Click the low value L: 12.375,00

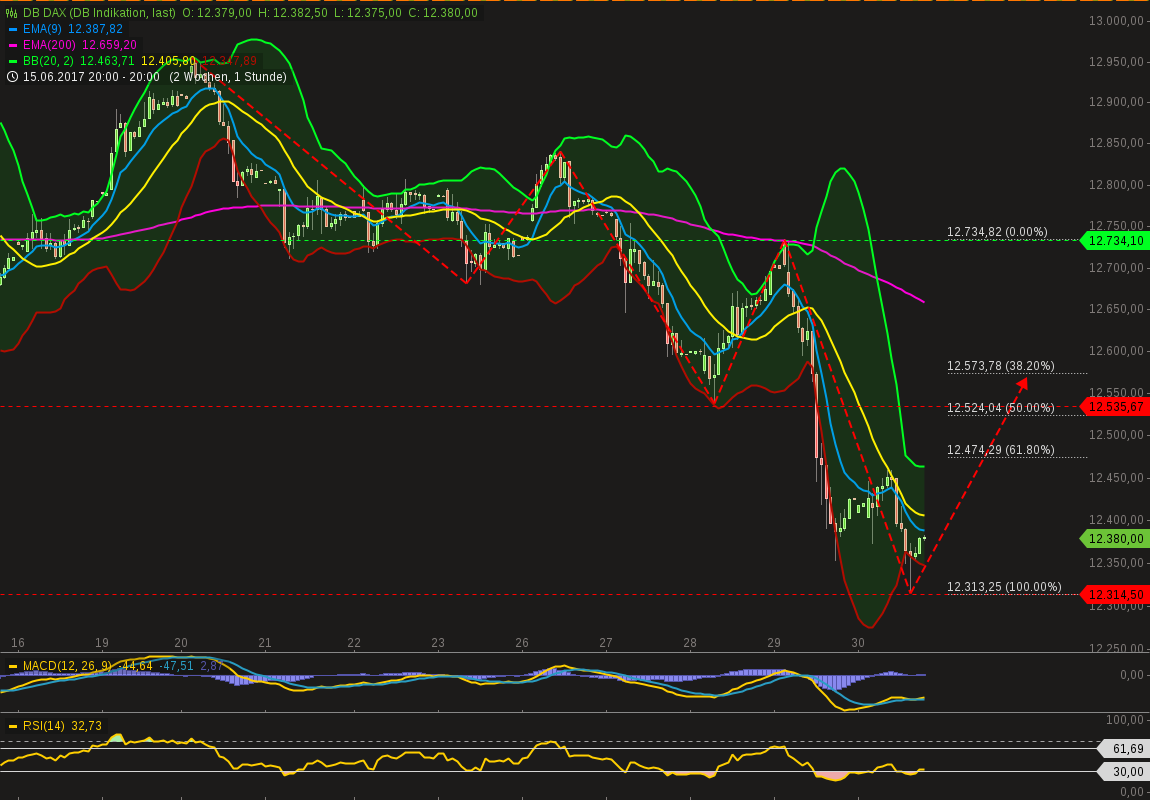(x=369, y=13)
